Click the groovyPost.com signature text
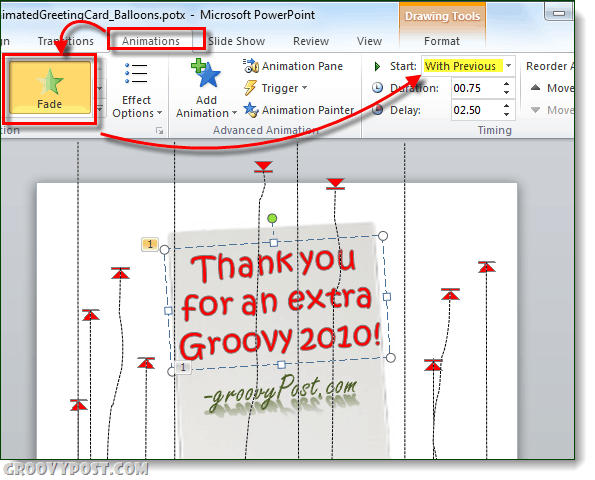 pyautogui.click(x=282, y=392)
